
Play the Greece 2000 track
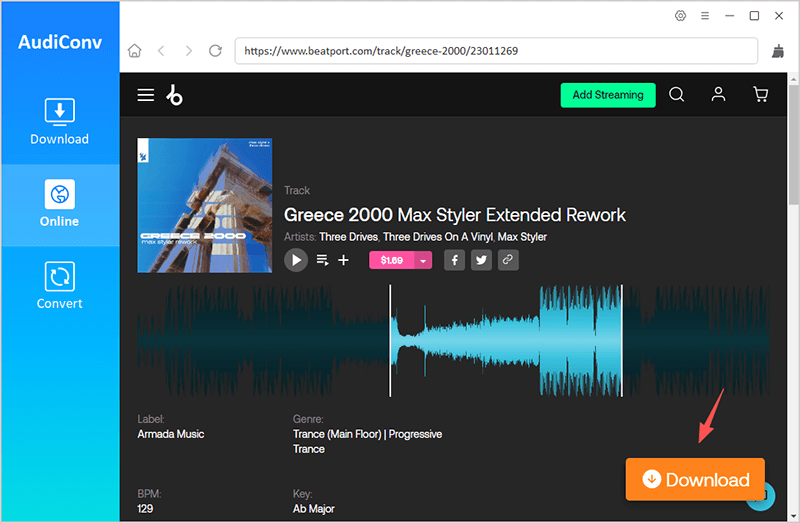click(x=296, y=260)
